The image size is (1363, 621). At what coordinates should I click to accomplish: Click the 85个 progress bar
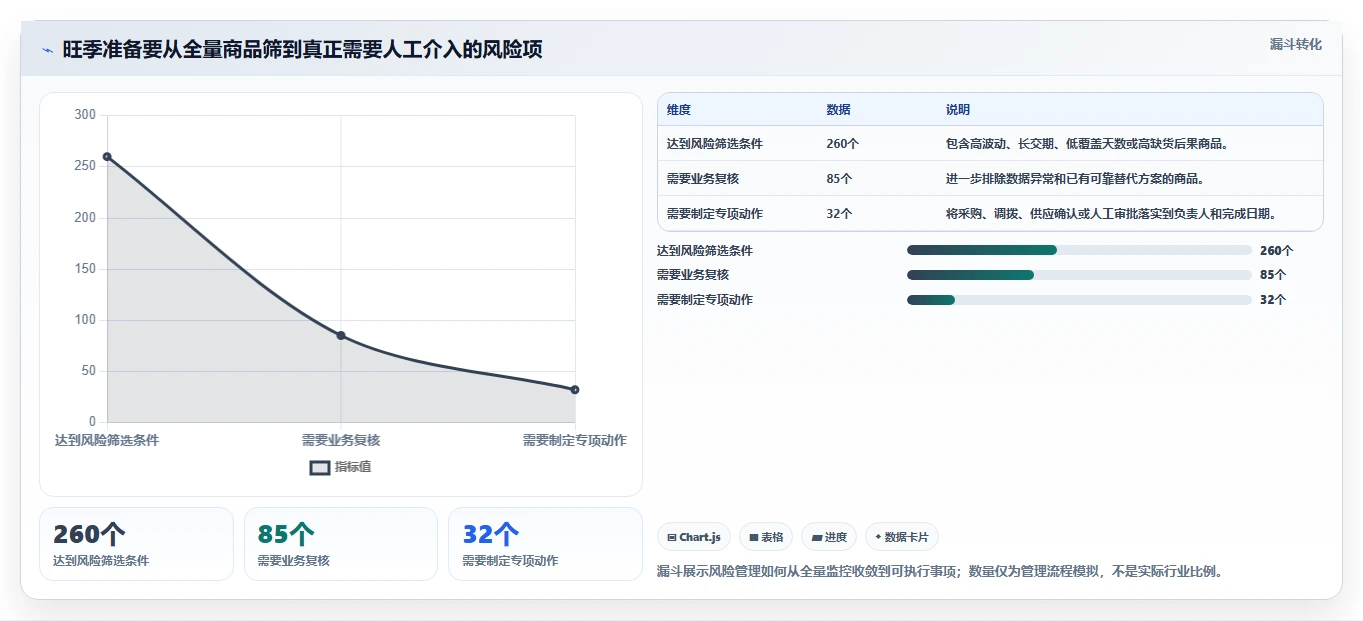[x=1079, y=274]
